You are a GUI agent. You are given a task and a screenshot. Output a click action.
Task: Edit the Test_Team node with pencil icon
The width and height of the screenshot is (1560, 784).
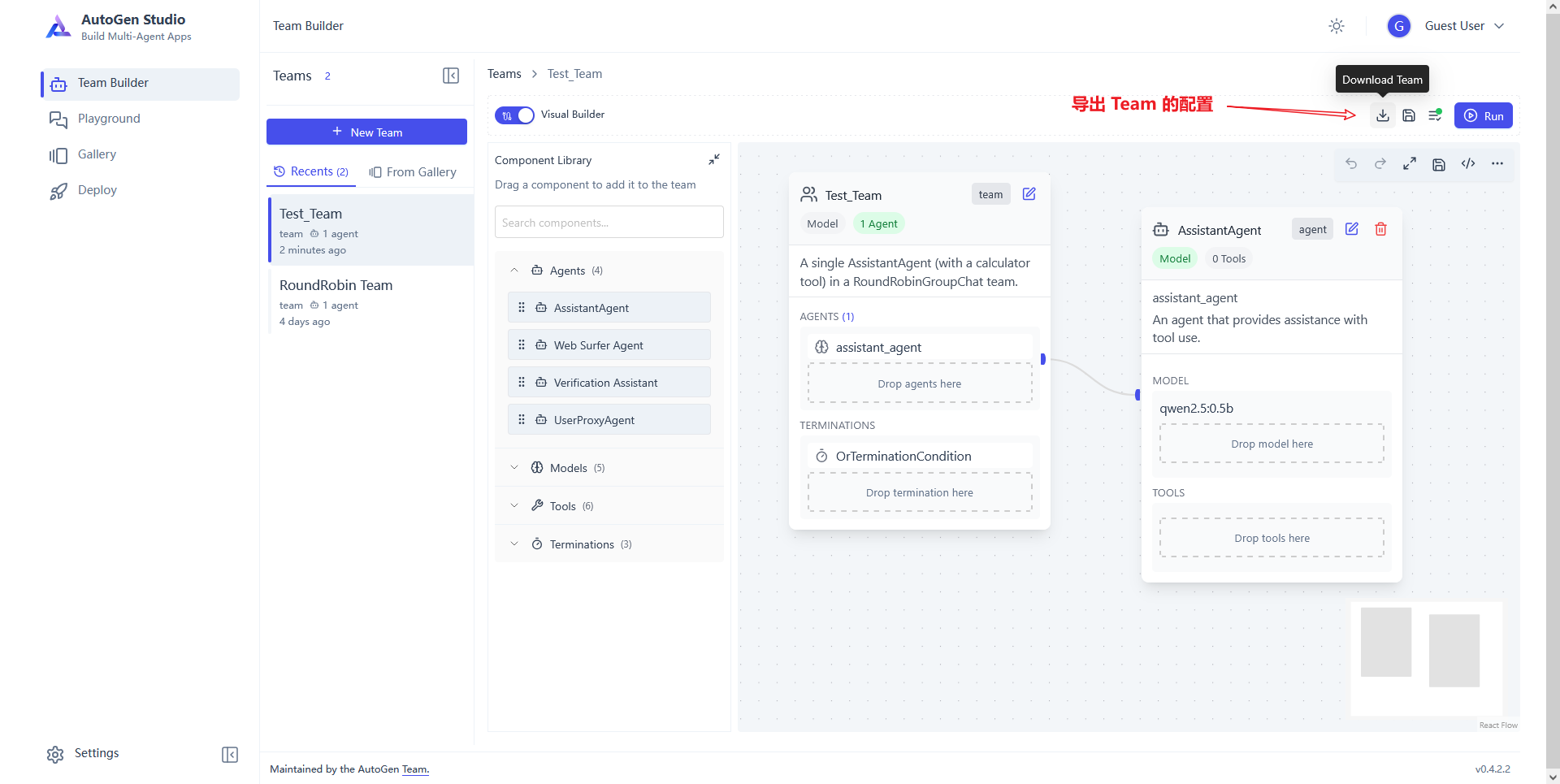coord(1029,194)
